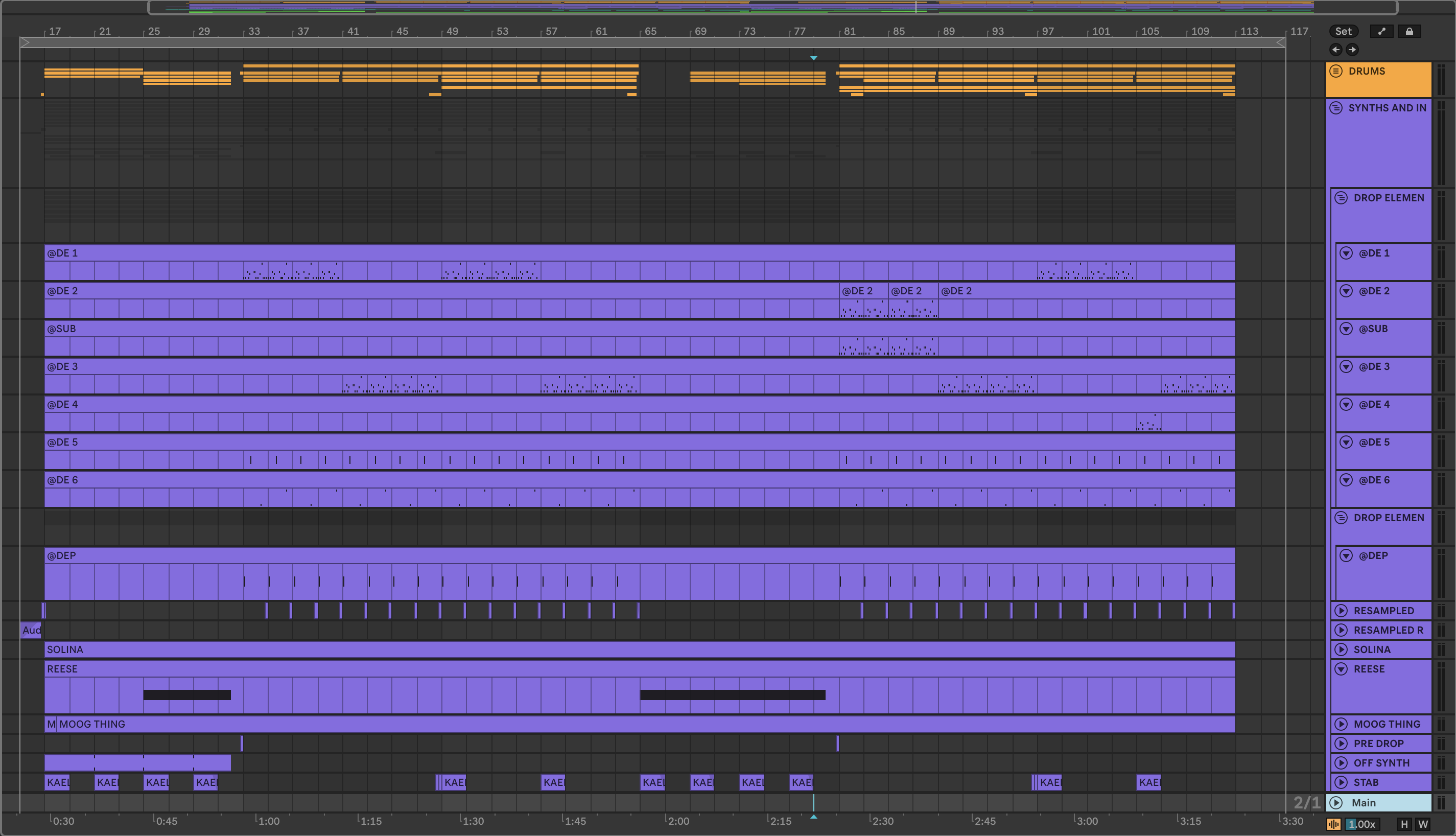Collapse the REESE track
The height and width of the screenshot is (836, 1456).
pos(1341,669)
